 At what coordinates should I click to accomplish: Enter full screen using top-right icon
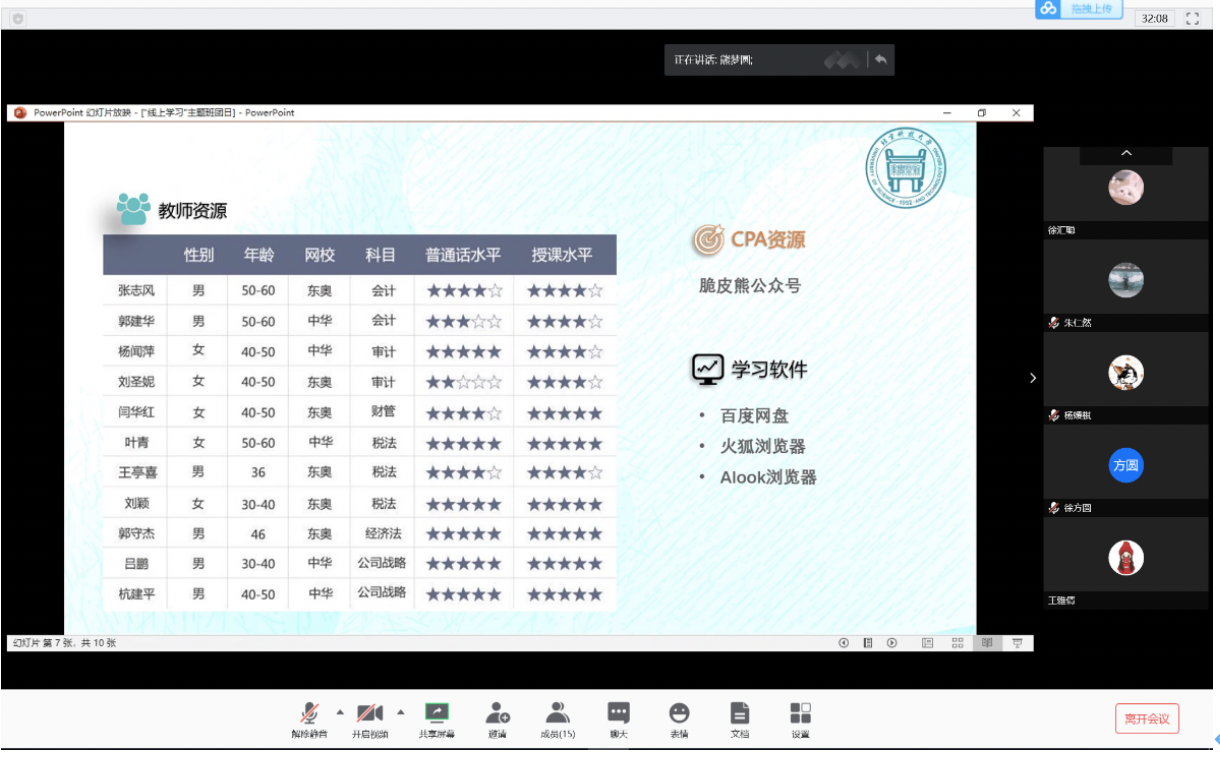[1192, 18]
